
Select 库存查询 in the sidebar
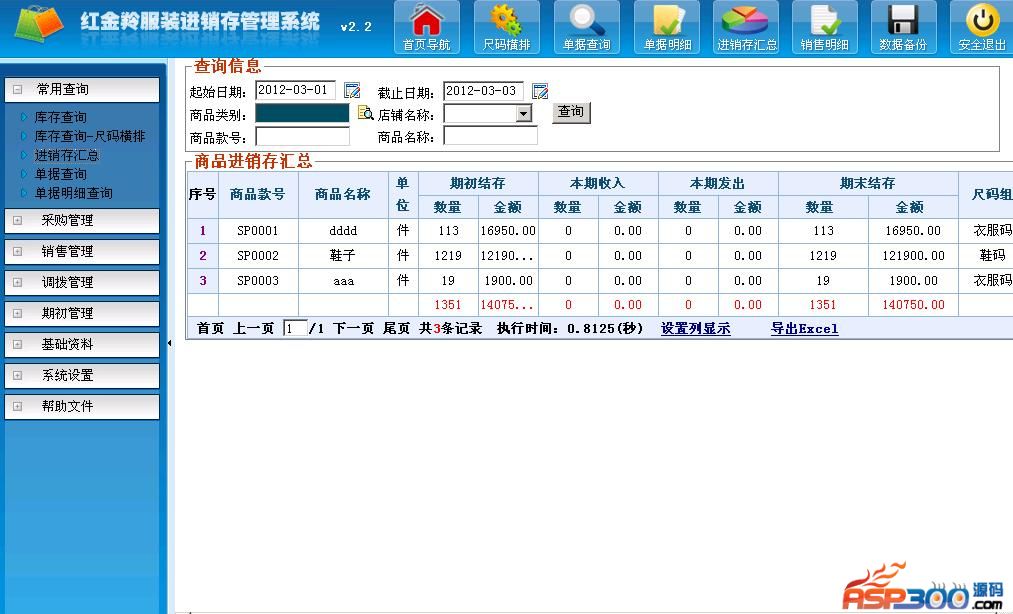coord(60,117)
